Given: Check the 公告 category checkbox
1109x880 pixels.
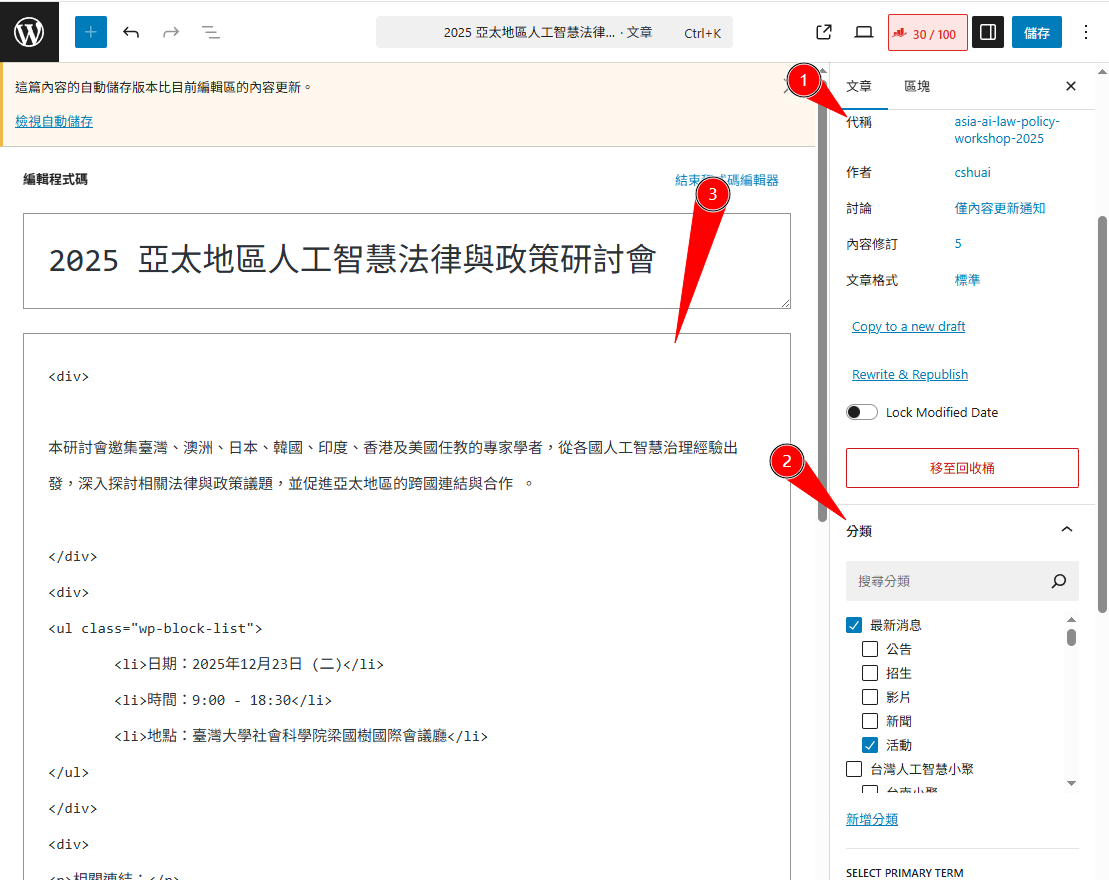Looking at the screenshot, I should point(870,649).
